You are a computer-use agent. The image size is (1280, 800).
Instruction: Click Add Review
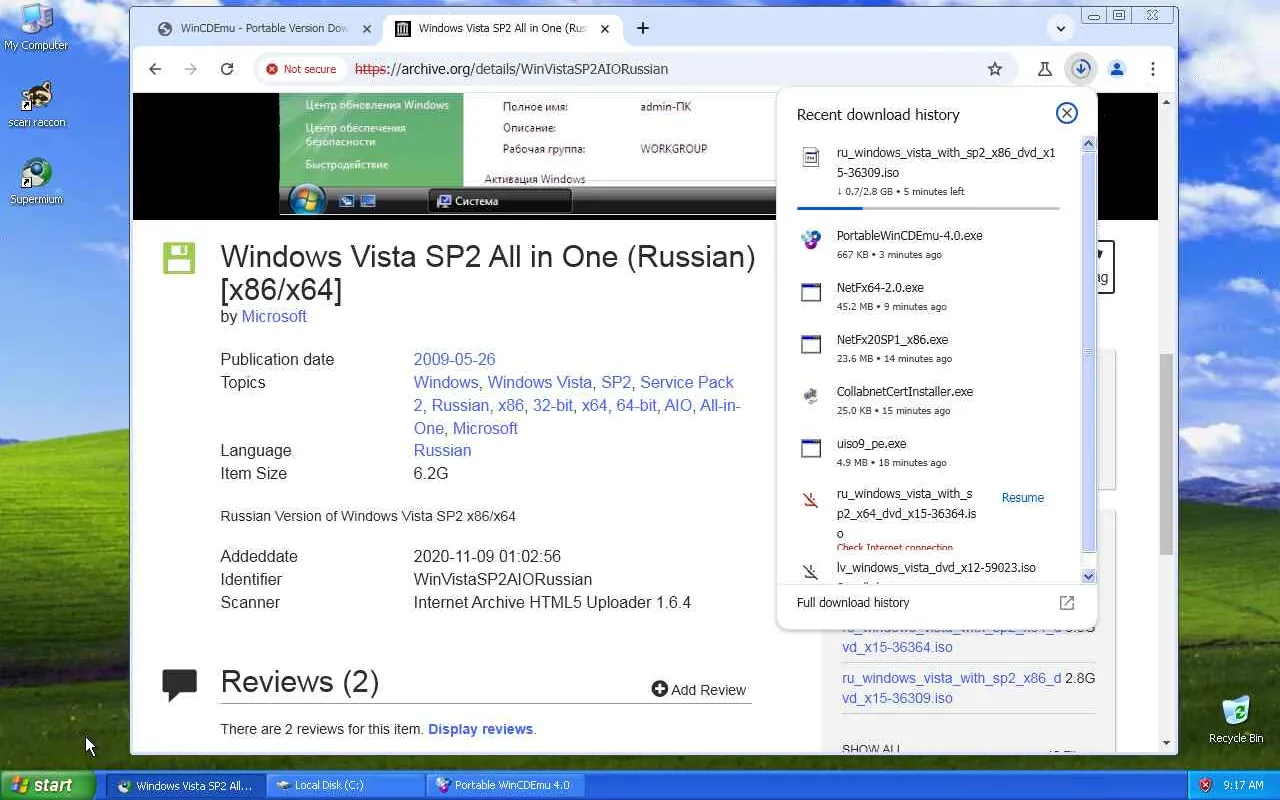click(x=699, y=689)
